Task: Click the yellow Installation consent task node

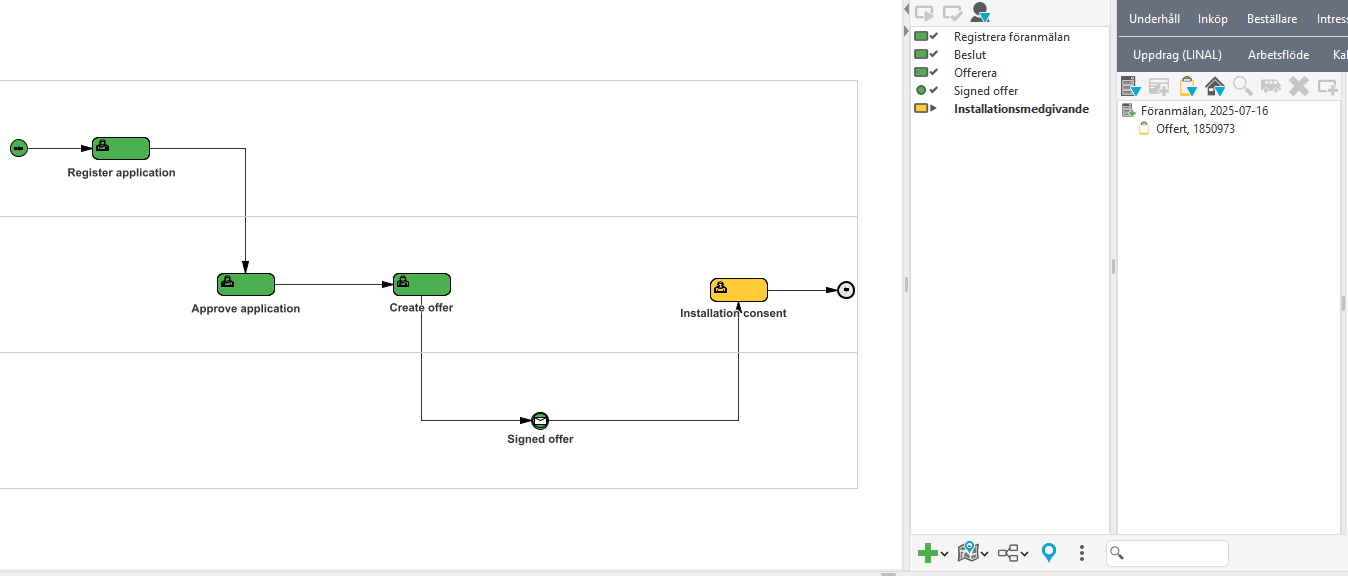Action: coord(738,289)
